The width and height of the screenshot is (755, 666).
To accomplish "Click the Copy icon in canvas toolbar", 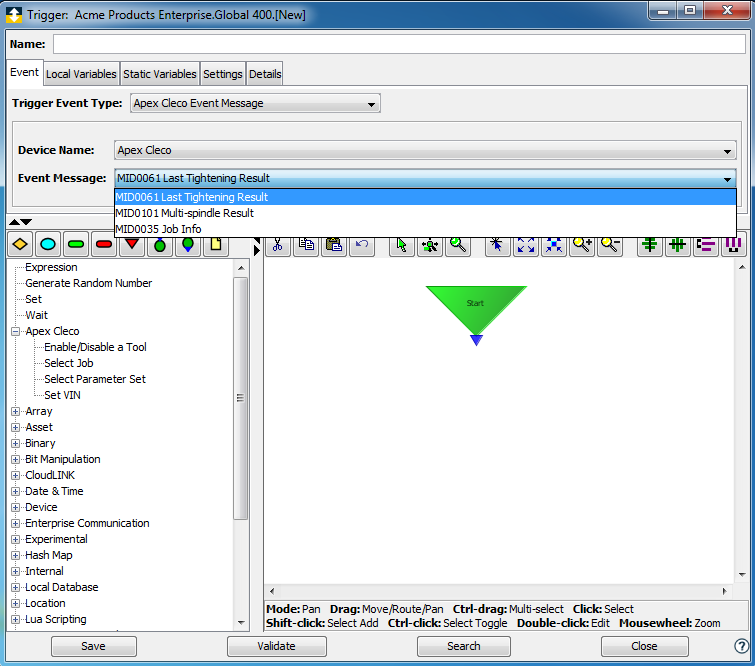I will [306, 245].
